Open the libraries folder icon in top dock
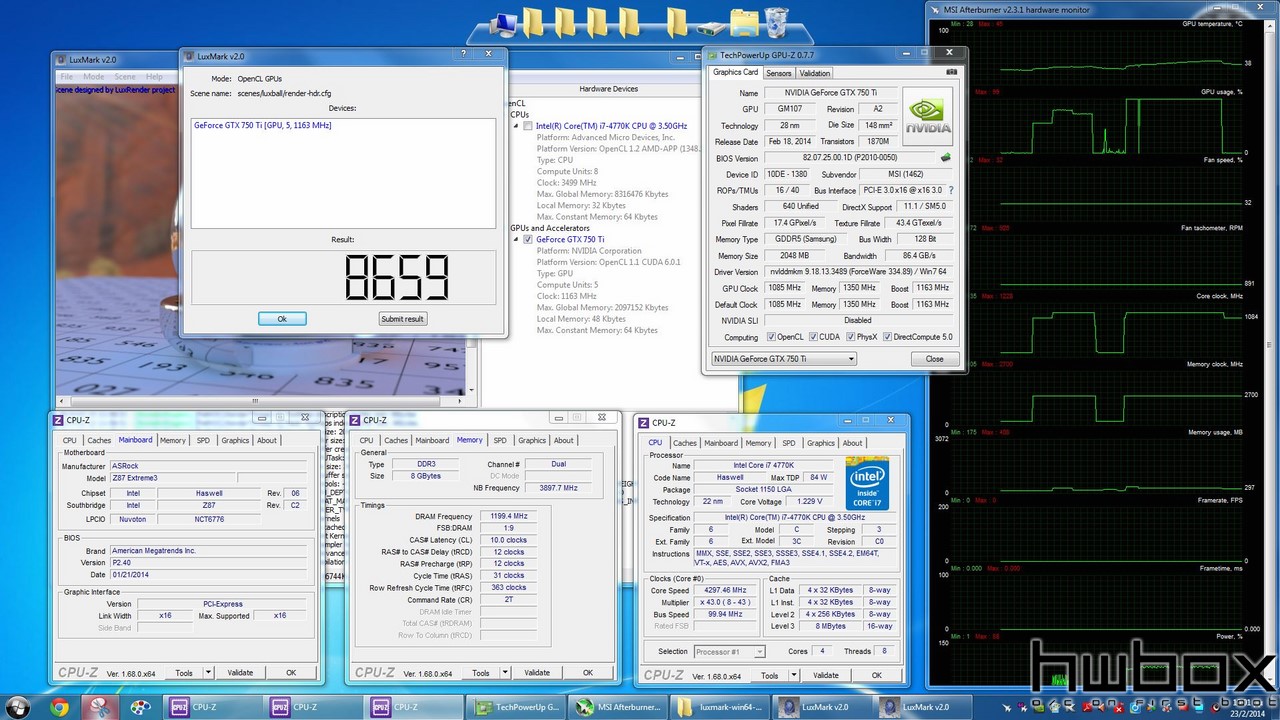 pyautogui.click(x=744, y=21)
